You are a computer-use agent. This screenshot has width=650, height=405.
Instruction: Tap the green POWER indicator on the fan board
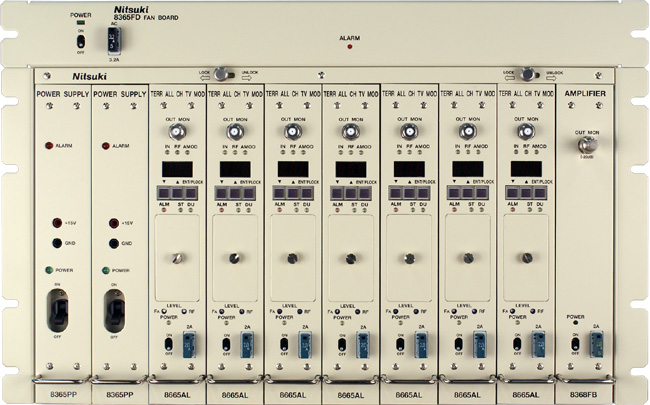coord(81,22)
